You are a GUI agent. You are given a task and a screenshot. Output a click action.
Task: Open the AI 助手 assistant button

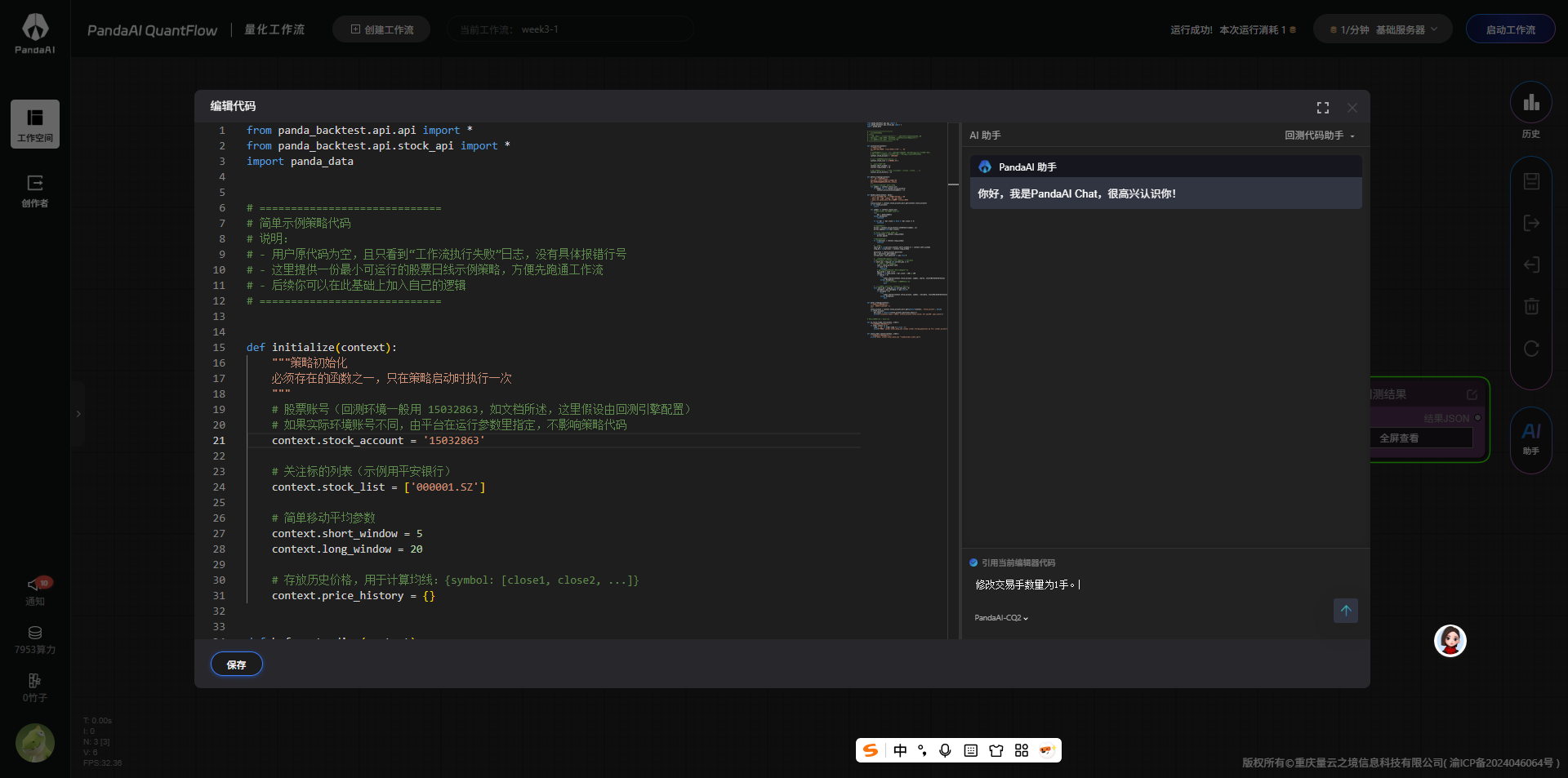pos(1530,438)
